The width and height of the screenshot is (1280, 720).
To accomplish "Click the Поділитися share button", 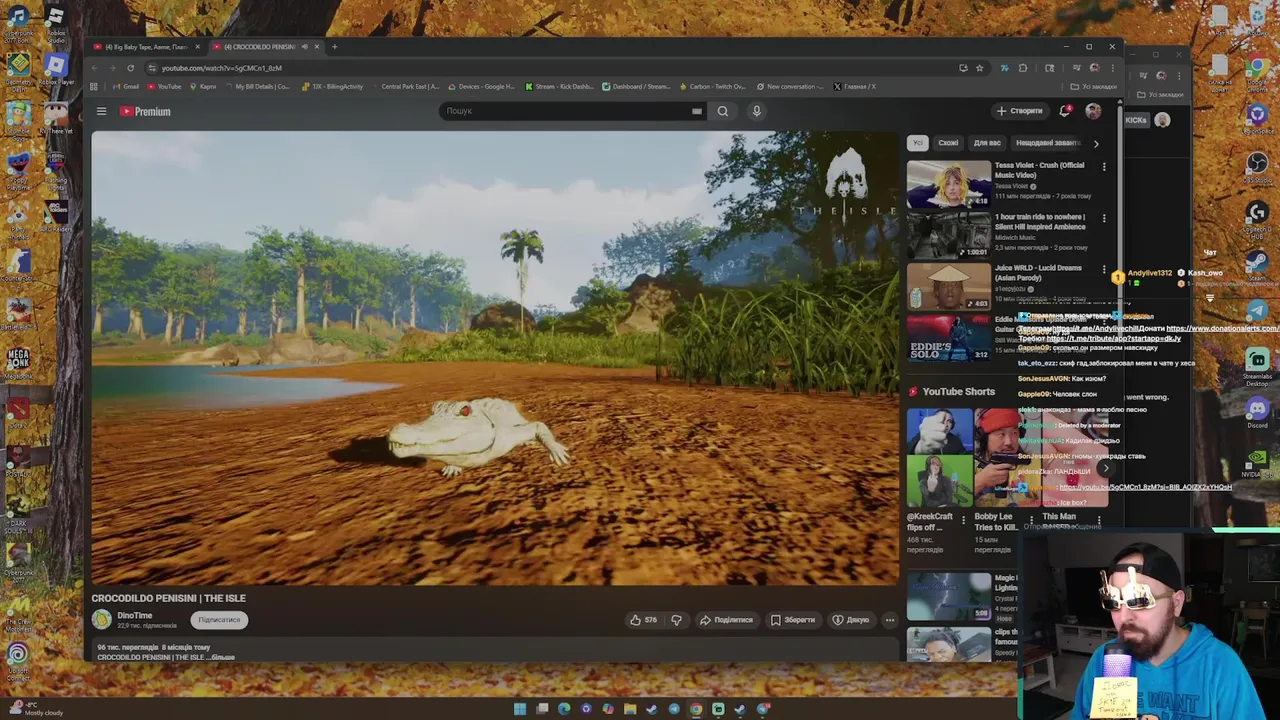I will [726, 620].
